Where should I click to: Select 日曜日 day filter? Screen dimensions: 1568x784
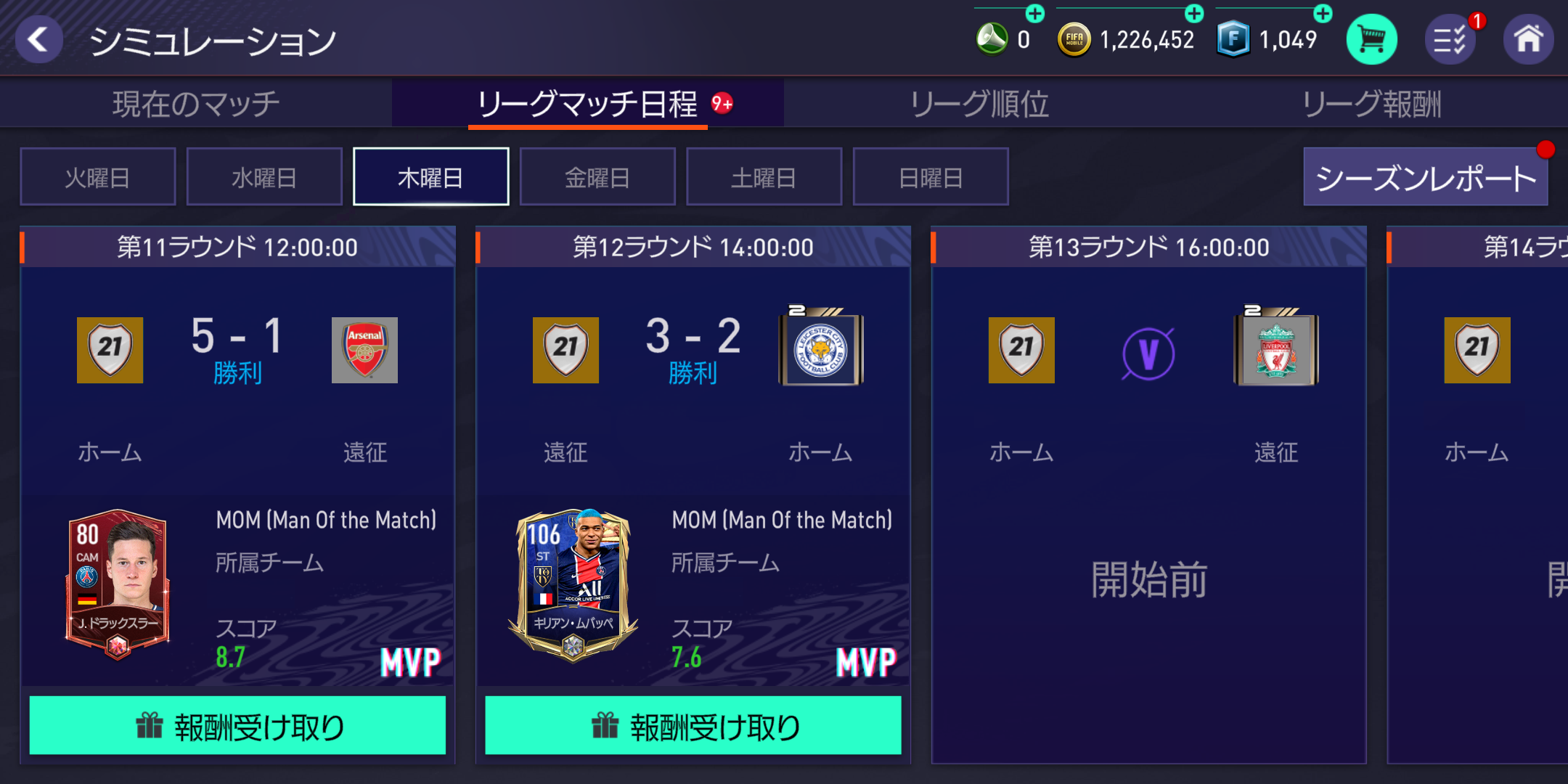pos(931,177)
